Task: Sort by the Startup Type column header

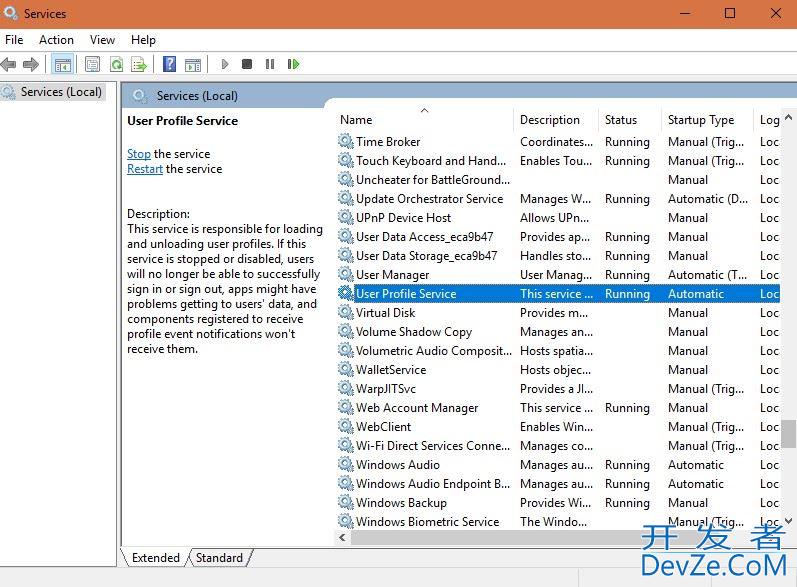Action: pyautogui.click(x=707, y=120)
